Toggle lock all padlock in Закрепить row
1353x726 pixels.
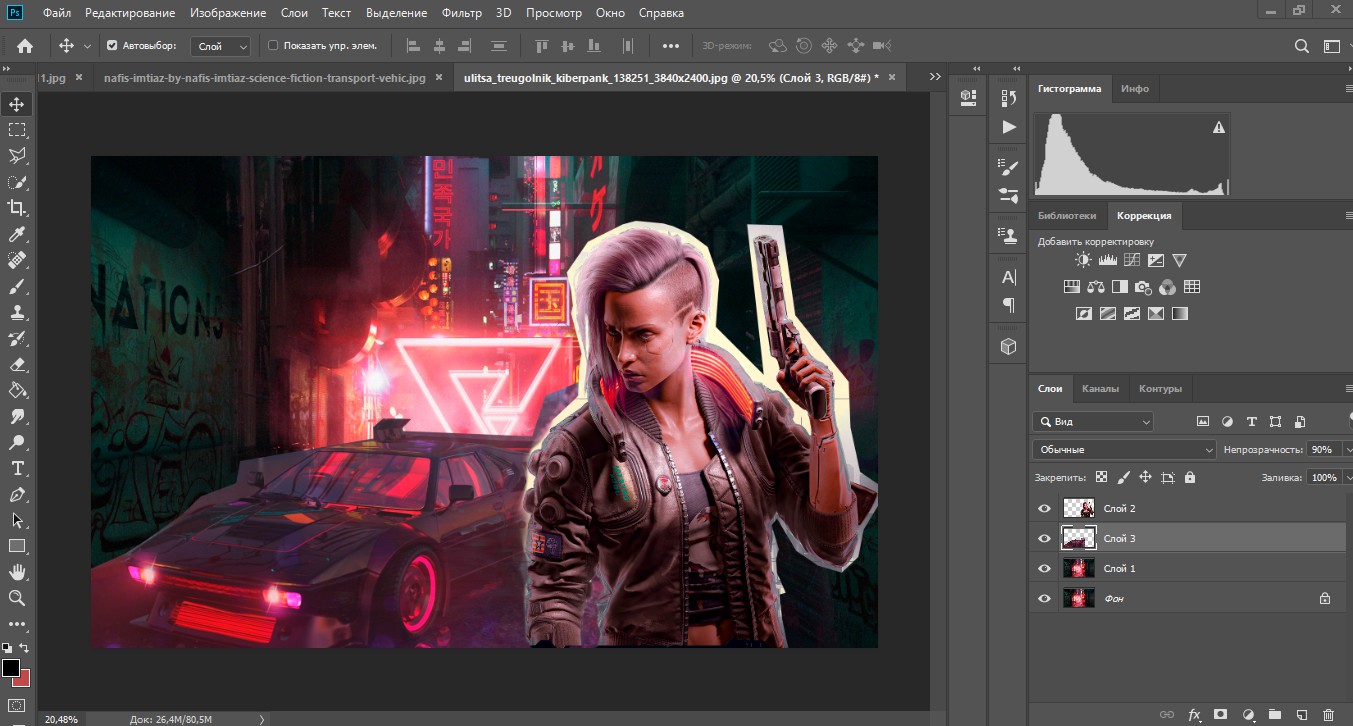point(1190,478)
